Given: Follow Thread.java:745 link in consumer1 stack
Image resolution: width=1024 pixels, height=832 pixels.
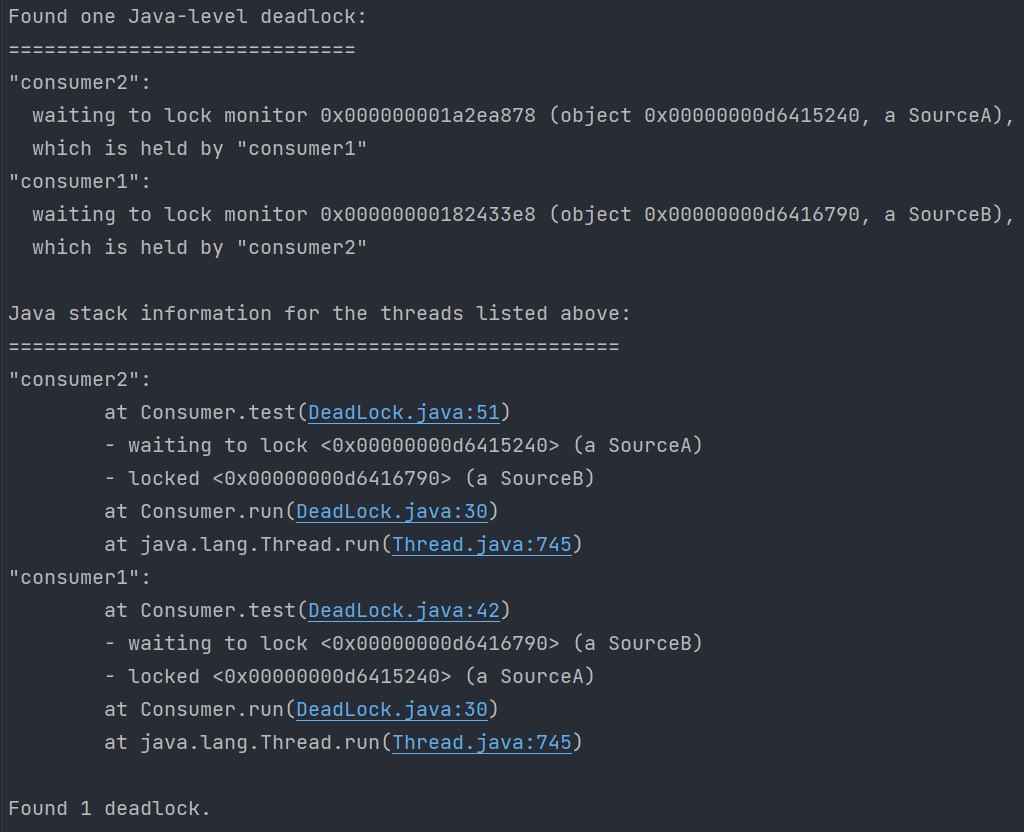Looking at the screenshot, I should click(482, 742).
